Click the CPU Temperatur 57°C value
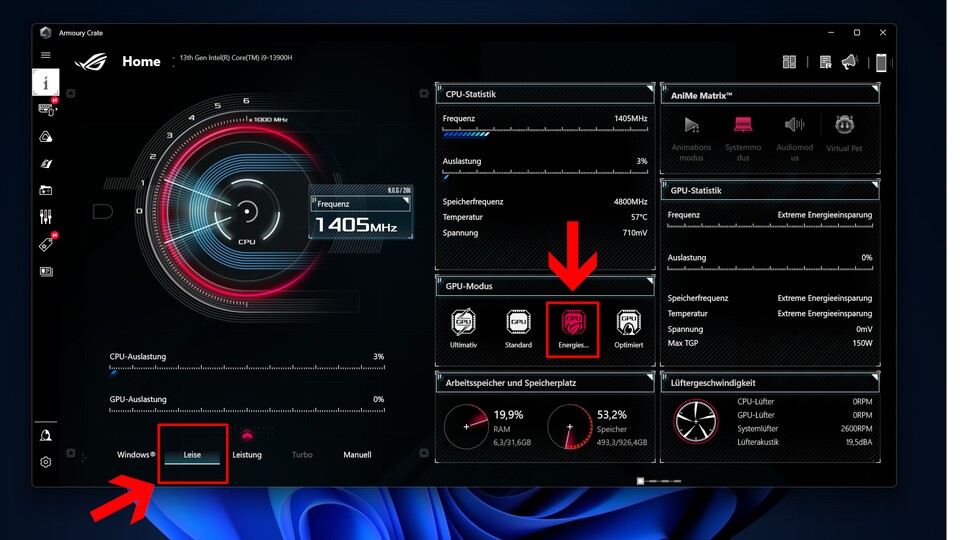The height and width of the screenshot is (540, 960). click(x=639, y=217)
